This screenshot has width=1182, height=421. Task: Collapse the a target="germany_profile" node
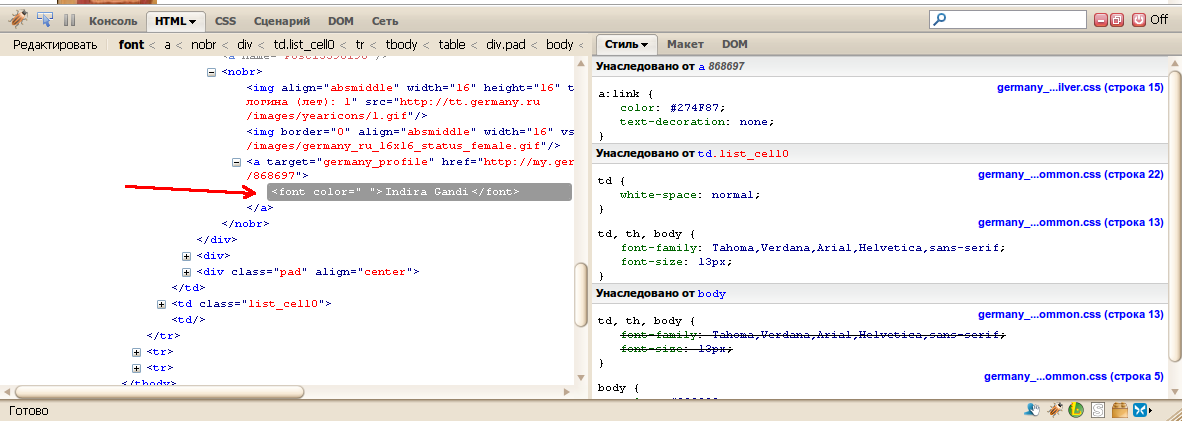pos(236,162)
